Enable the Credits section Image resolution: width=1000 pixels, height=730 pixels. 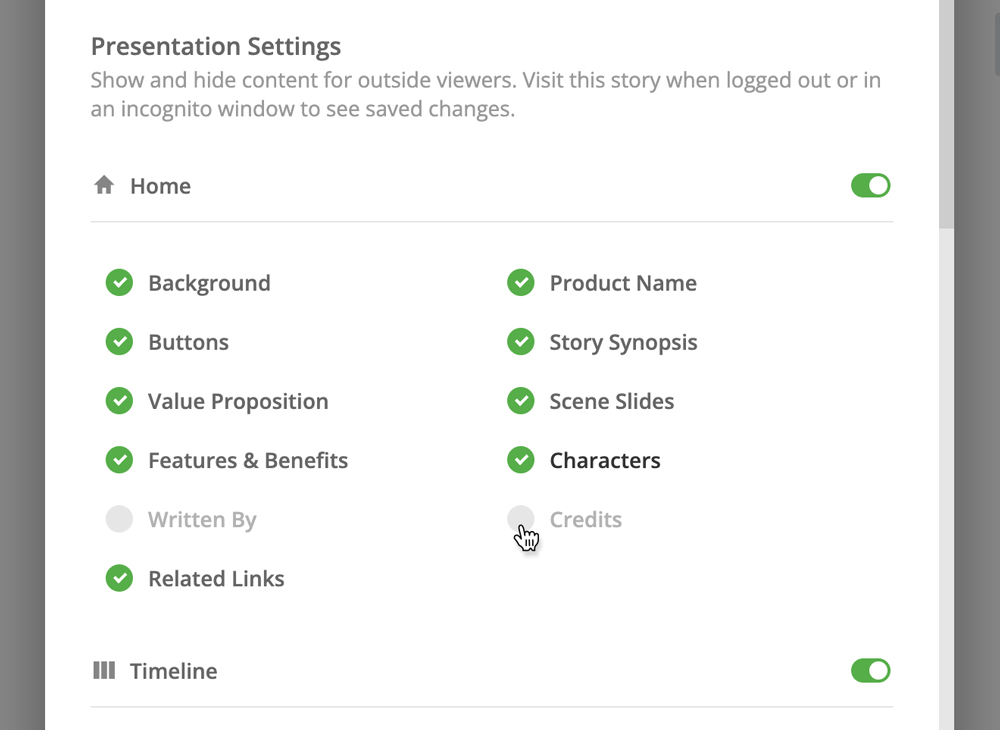(x=521, y=519)
